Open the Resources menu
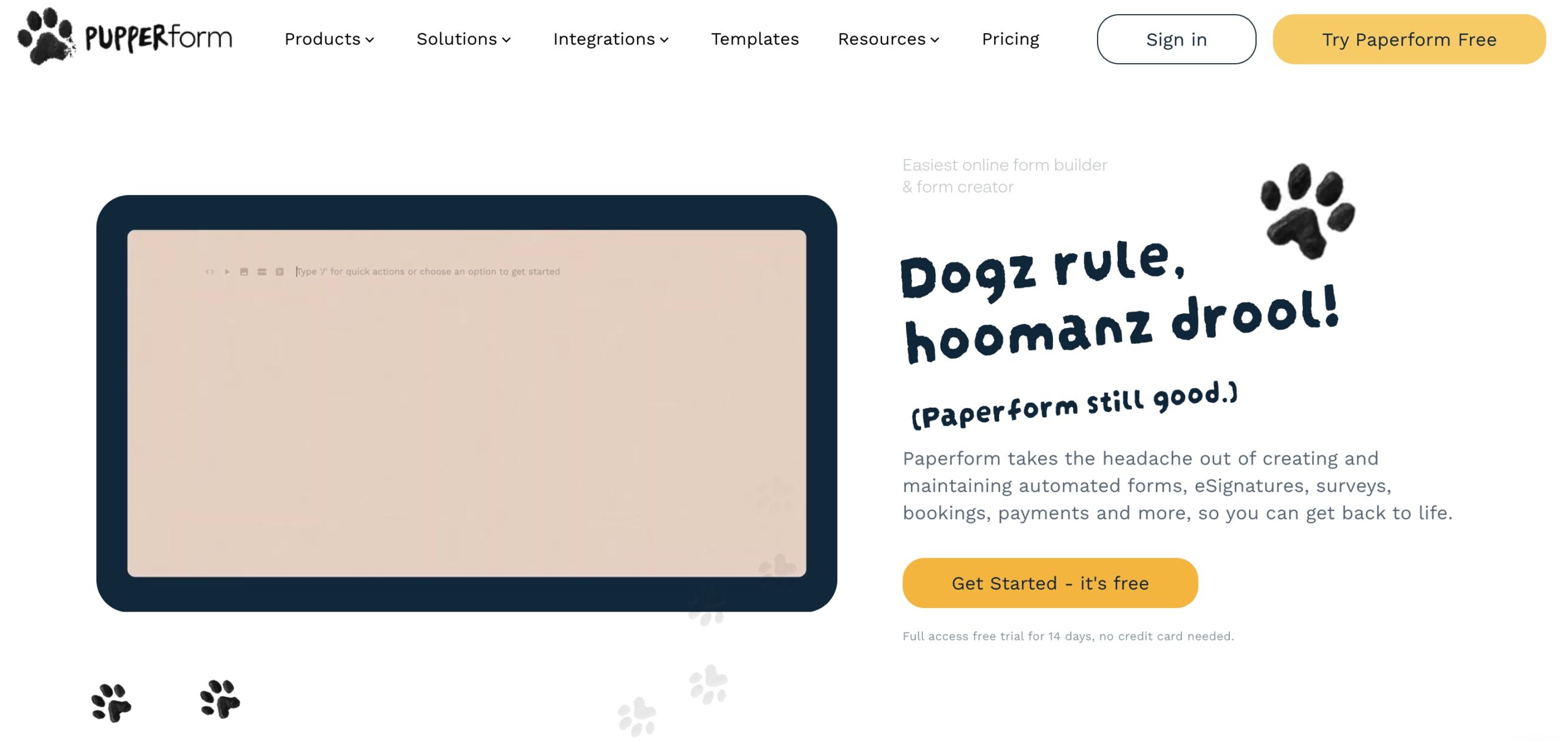1568x741 pixels. (889, 39)
